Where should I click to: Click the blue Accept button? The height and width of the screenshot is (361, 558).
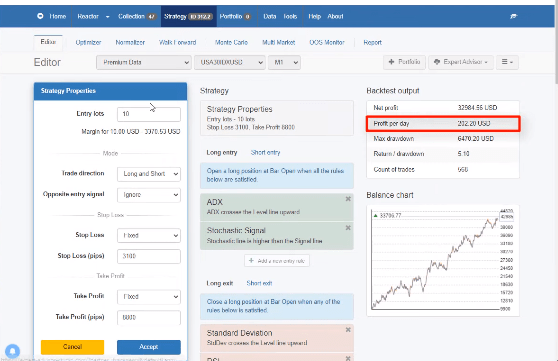(x=149, y=347)
